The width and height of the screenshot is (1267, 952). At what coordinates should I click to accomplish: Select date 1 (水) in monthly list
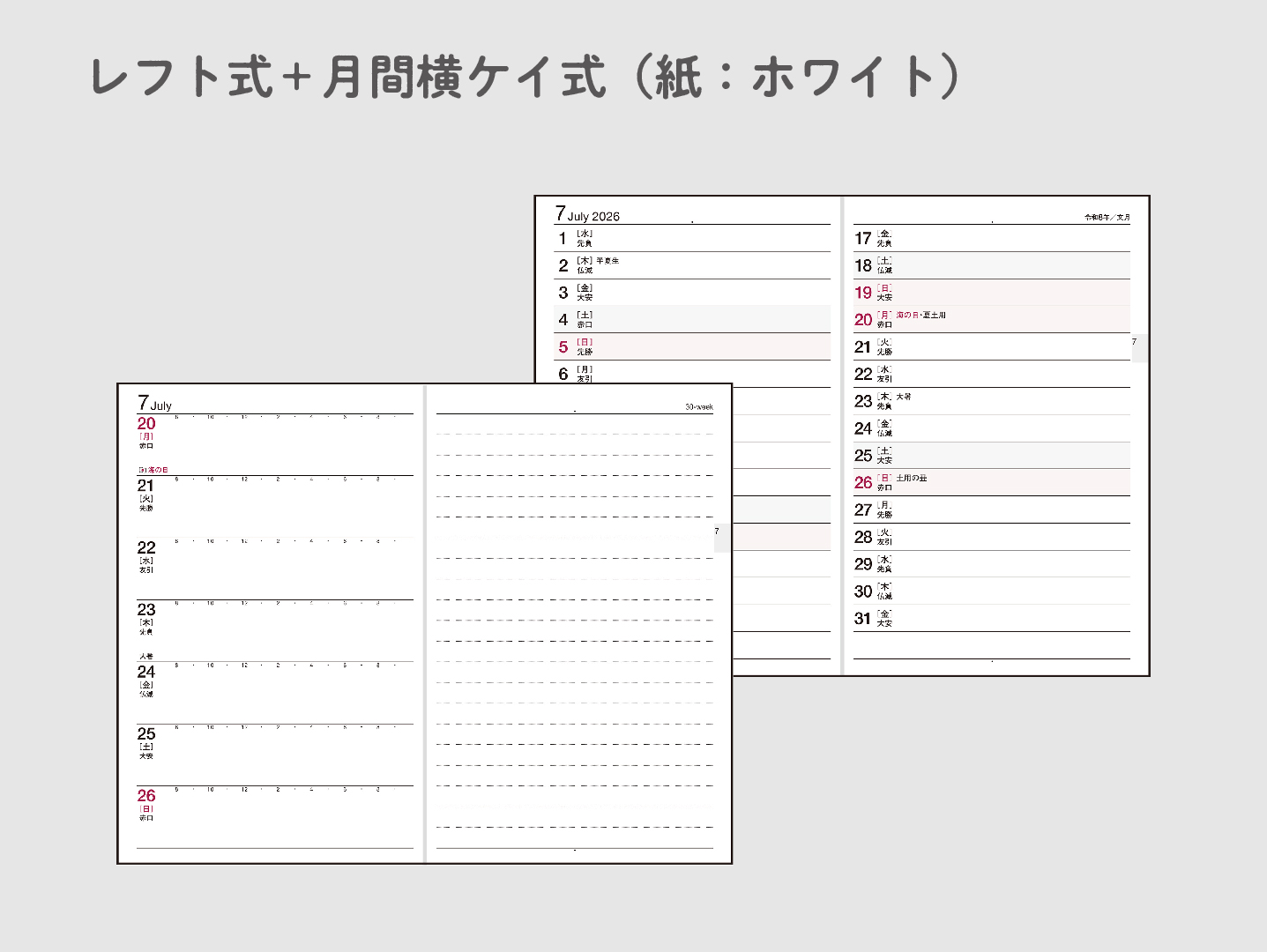point(563,239)
